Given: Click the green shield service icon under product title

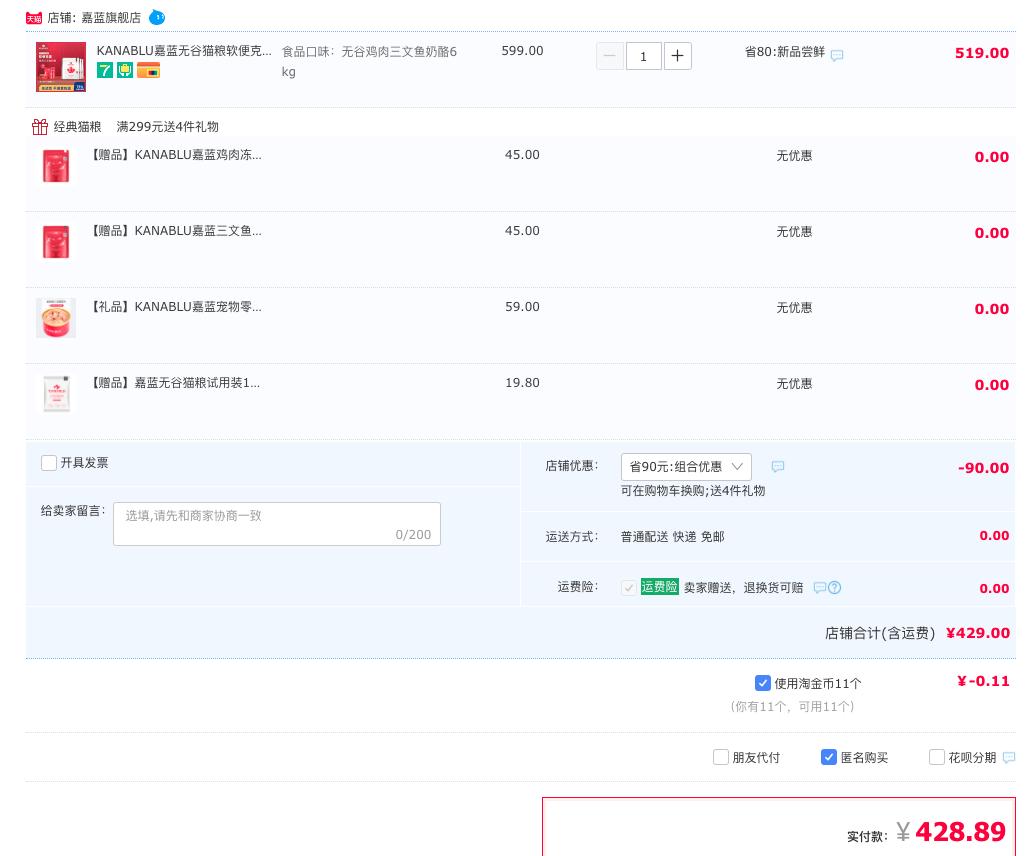Looking at the screenshot, I should click(125, 70).
